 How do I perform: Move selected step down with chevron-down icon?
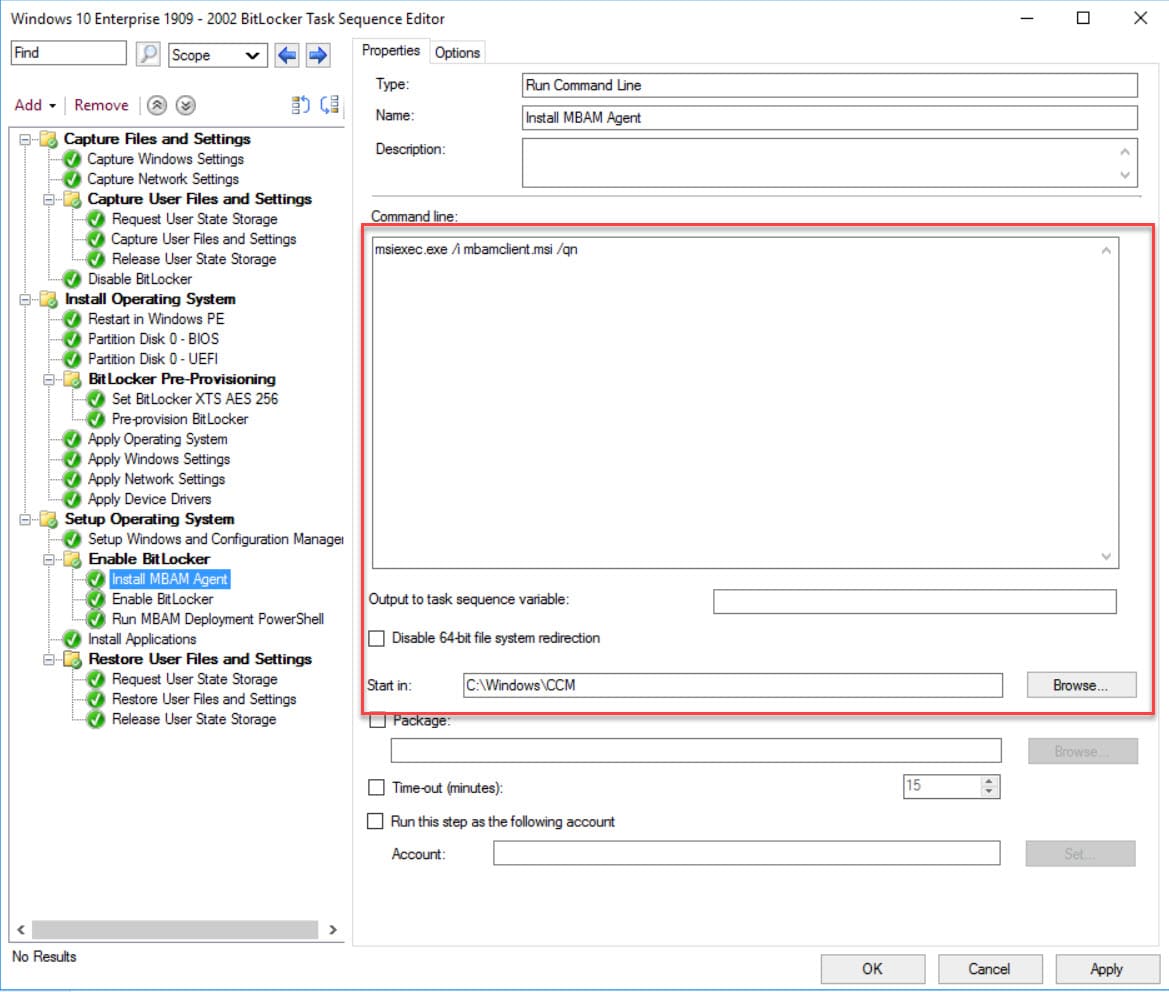[185, 105]
